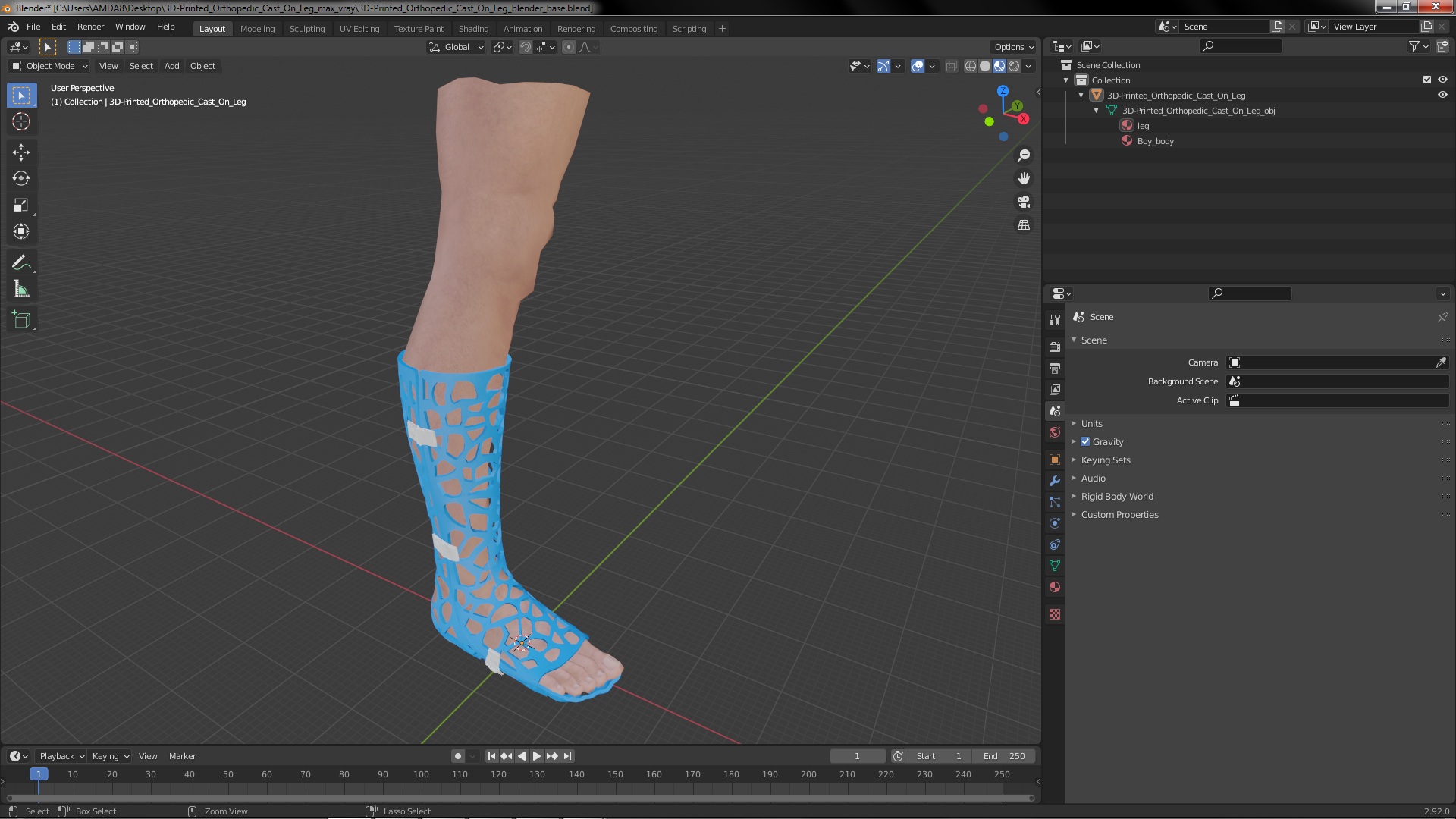Open the Object Mode dropdown
1456x819 pixels.
point(50,66)
